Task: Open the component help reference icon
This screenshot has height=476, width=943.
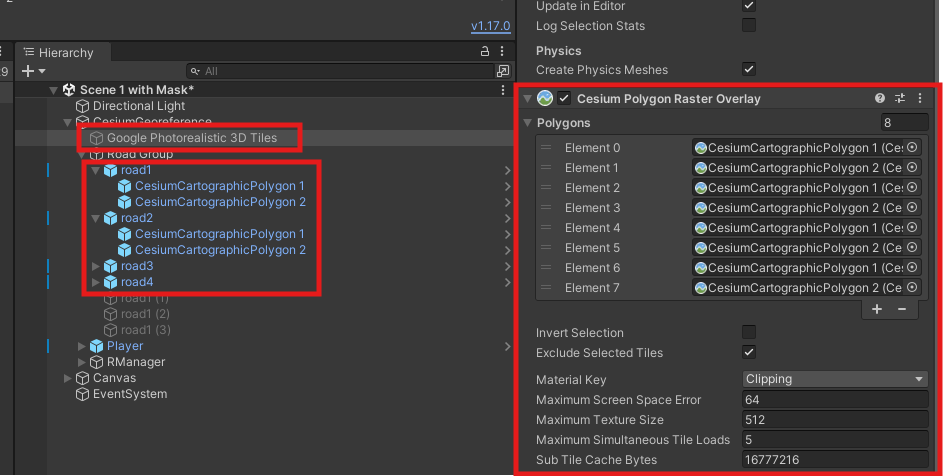Action: pos(880,98)
